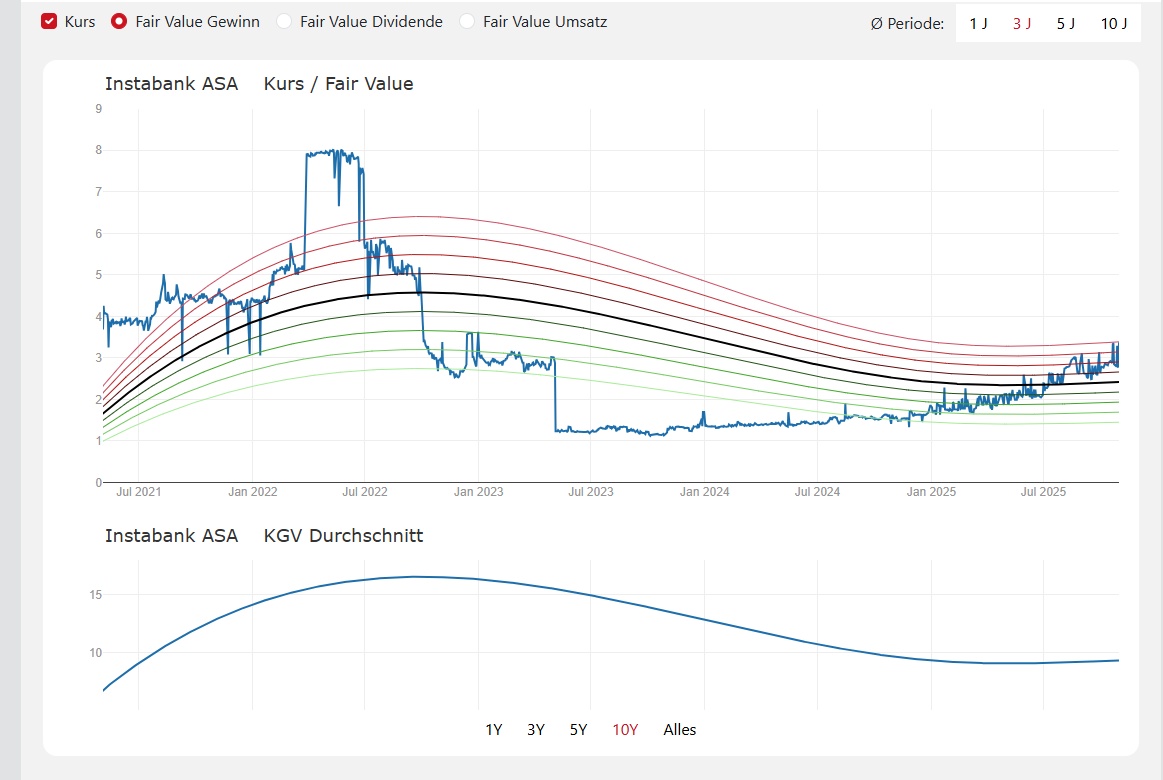The width and height of the screenshot is (1163, 780).
Task: Click the Kurs / Fair Value chart title
Action: coord(338,84)
